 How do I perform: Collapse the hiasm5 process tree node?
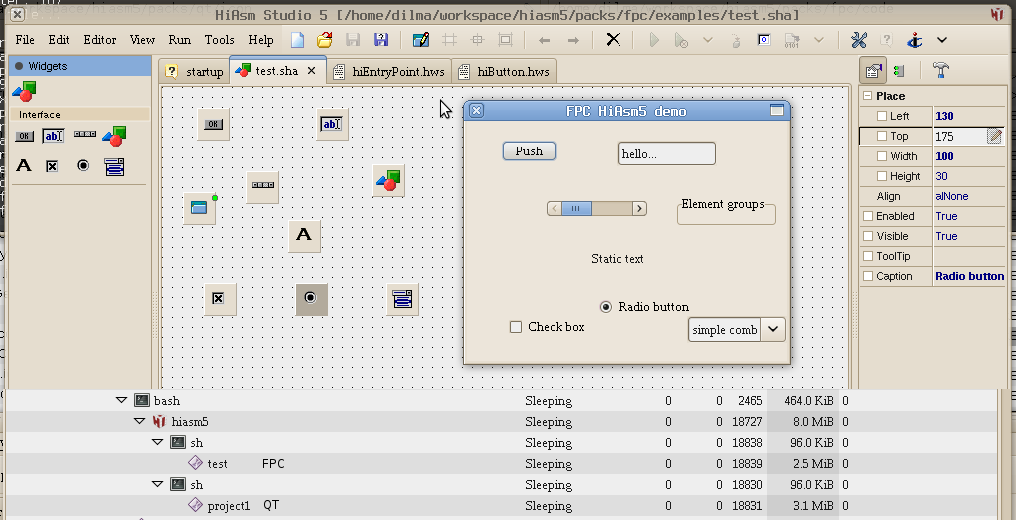(140, 422)
